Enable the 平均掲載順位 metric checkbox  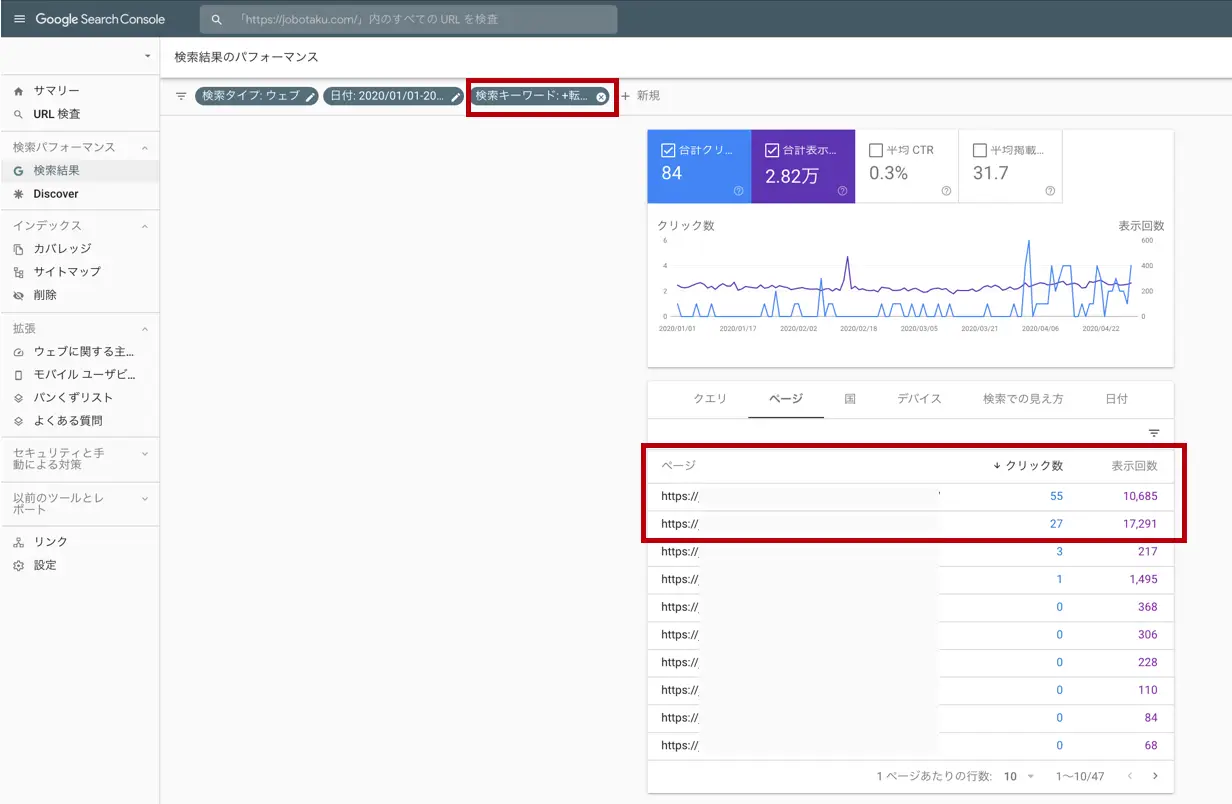[980, 151]
